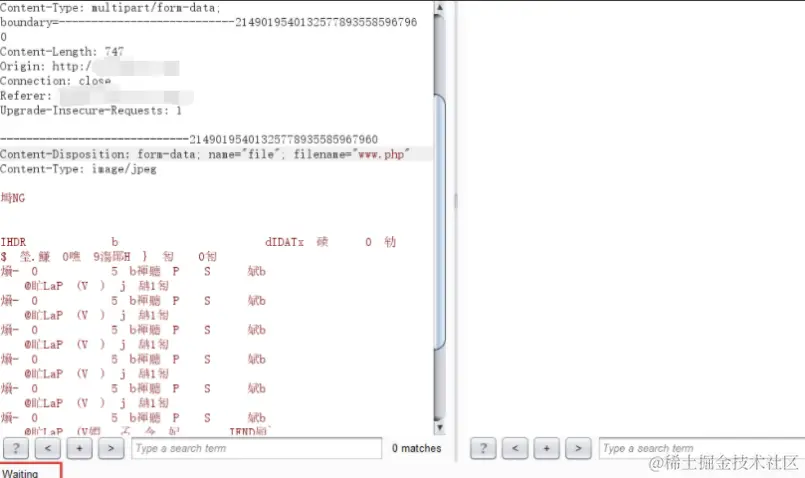This screenshot has width=805, height=478.
Task: Click the "Content-Type: multipart/form-data;" line
Action: click(110, 8)
